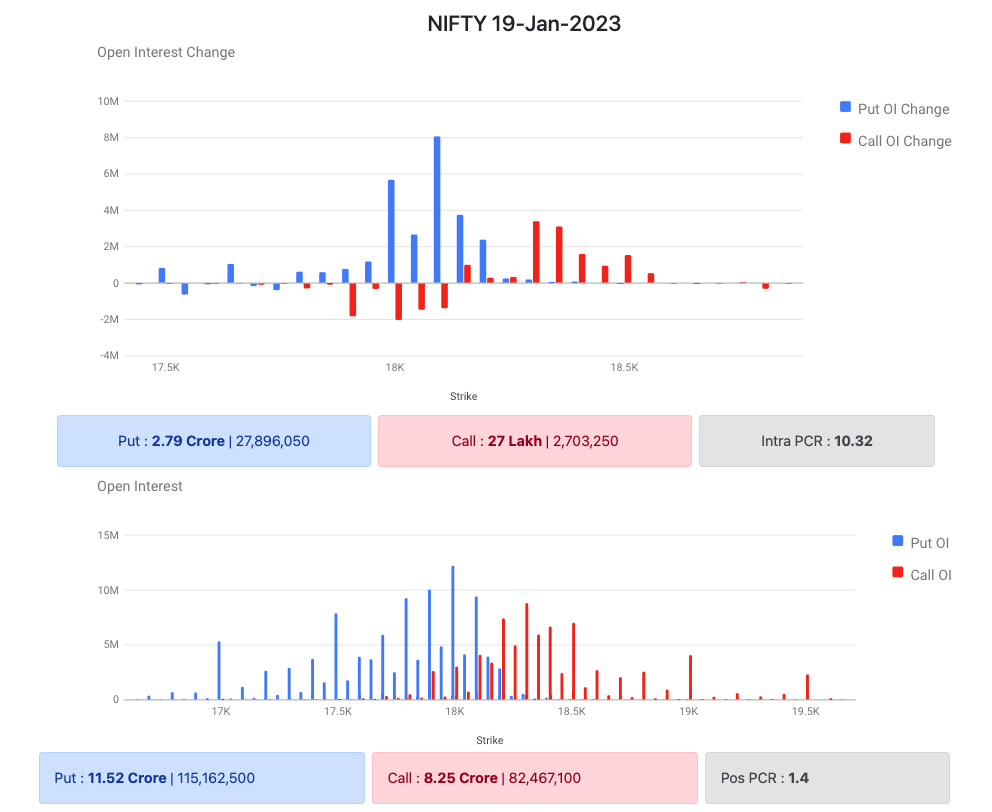Screen dimensions: 992x812
Task: Toggle the Call OI legend label
Action: click(930, 575)
